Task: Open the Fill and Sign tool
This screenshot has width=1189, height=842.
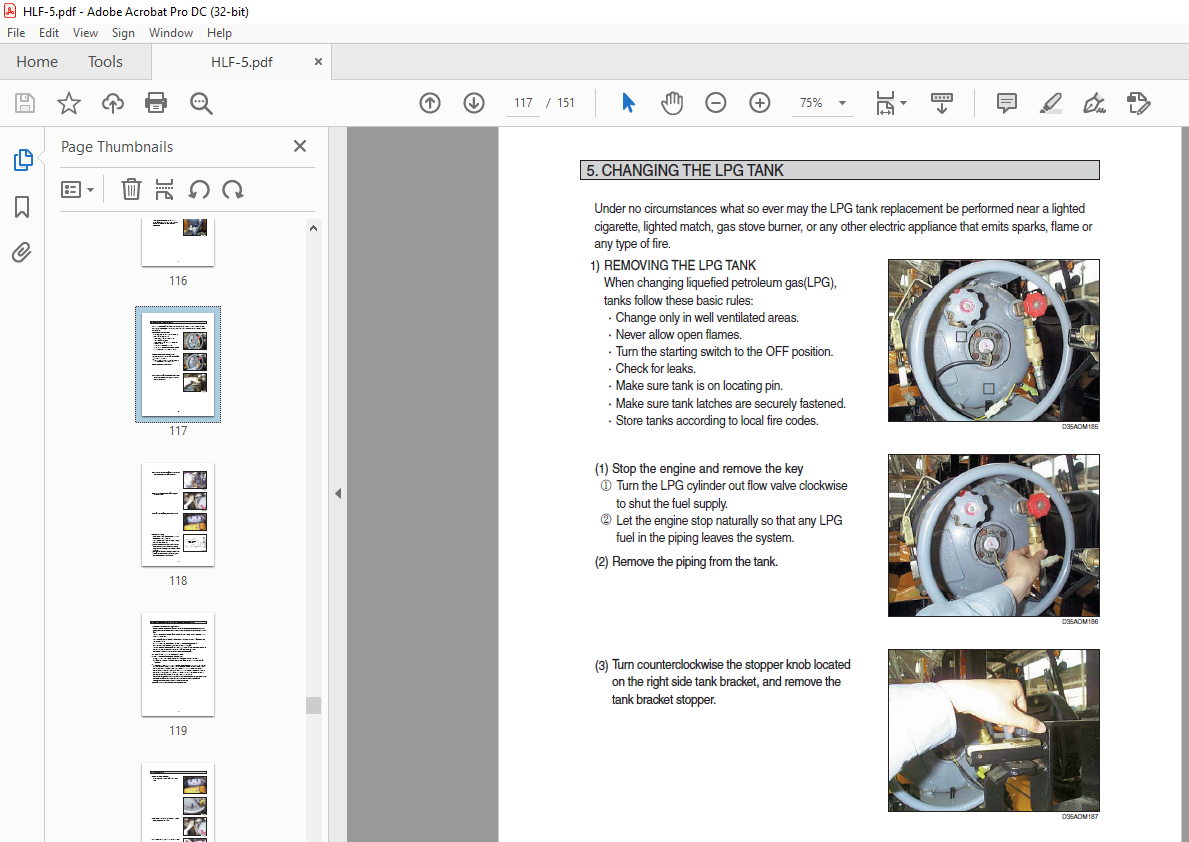Action: [x=1094, y=102]
